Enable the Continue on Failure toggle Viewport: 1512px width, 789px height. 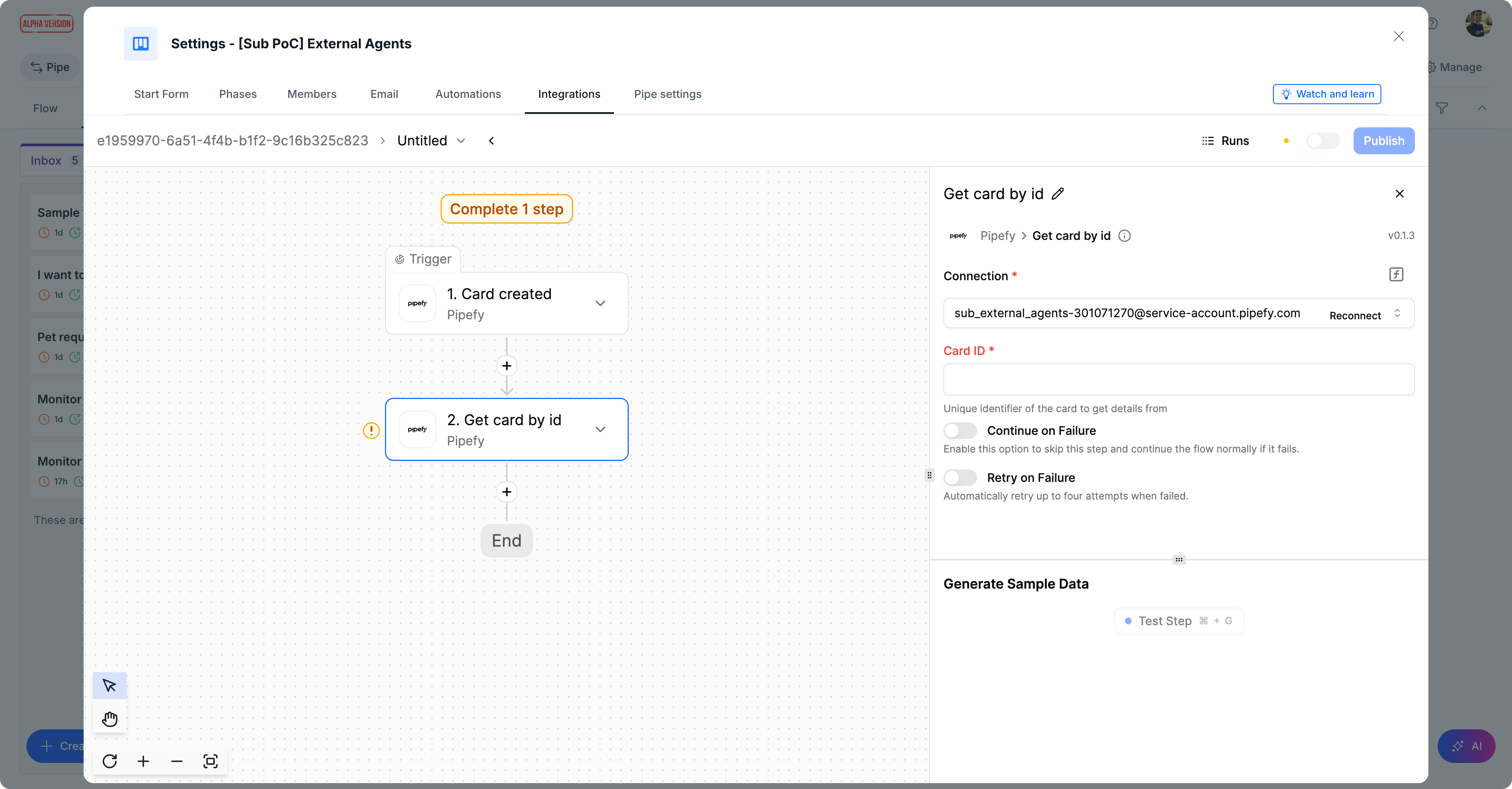(x=960, y=431)
